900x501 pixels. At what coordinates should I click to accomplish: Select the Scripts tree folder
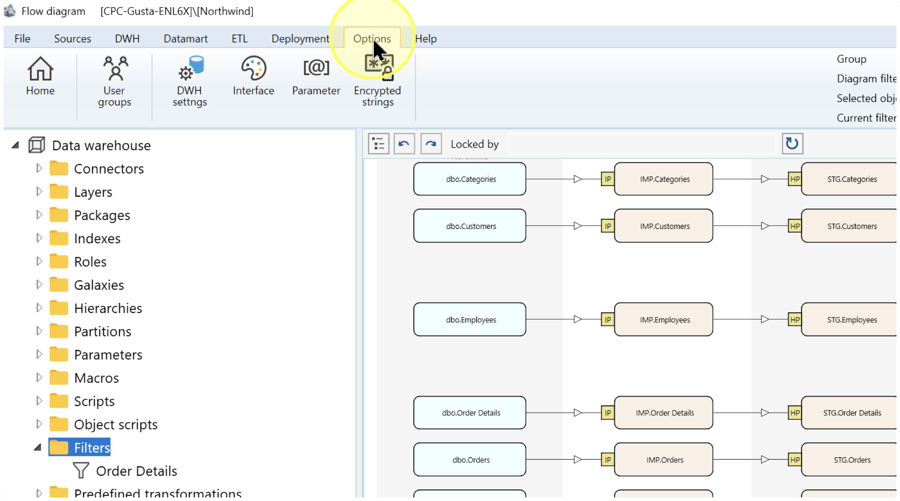[x=94, y=401]
